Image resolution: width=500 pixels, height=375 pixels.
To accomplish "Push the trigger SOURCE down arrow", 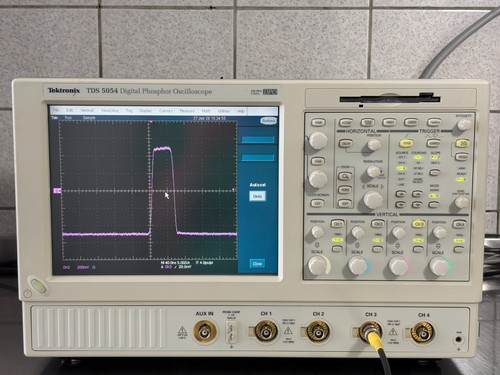I will tap(400, 204).
